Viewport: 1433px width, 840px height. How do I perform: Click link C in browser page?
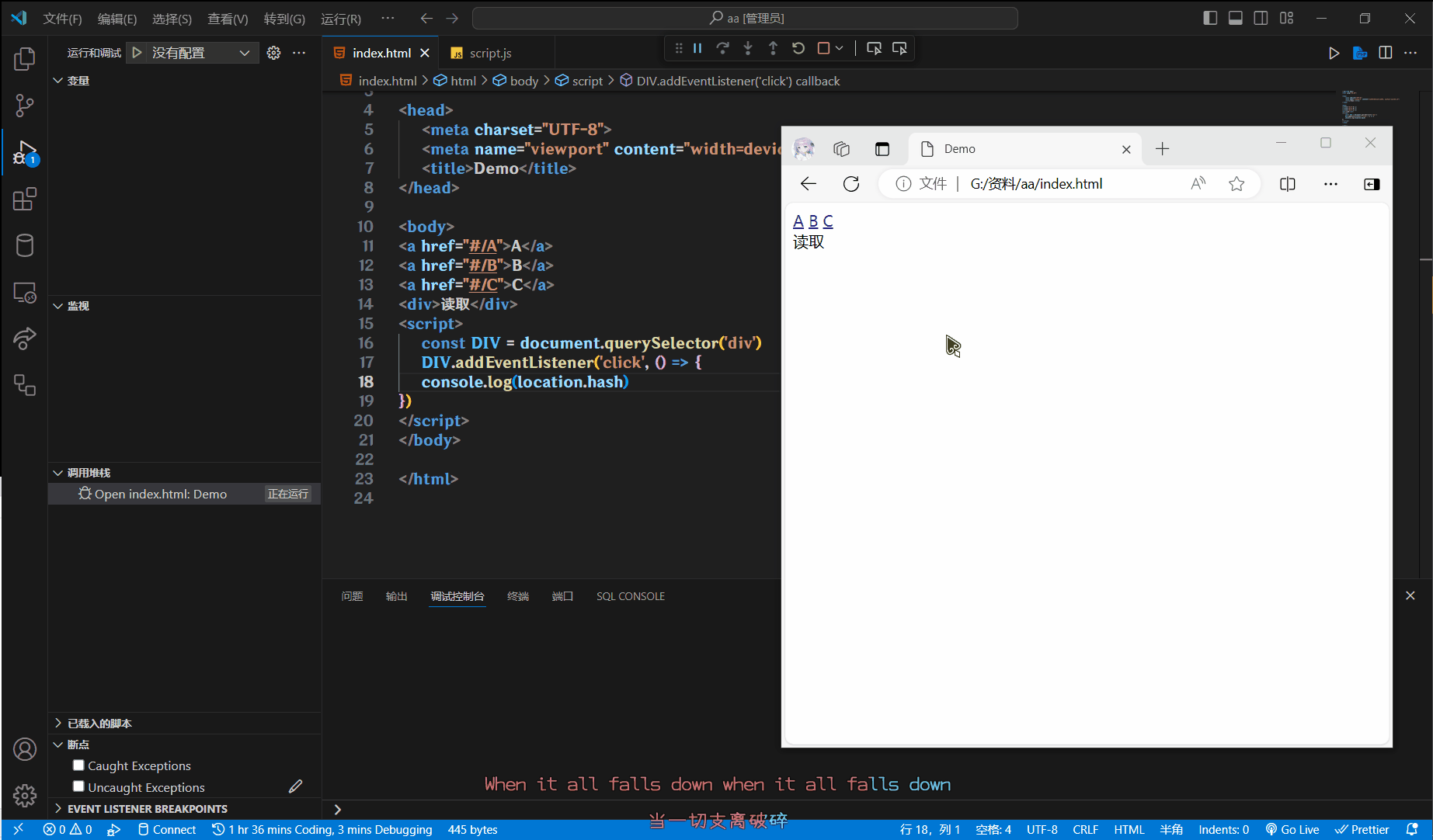point(828,221)
